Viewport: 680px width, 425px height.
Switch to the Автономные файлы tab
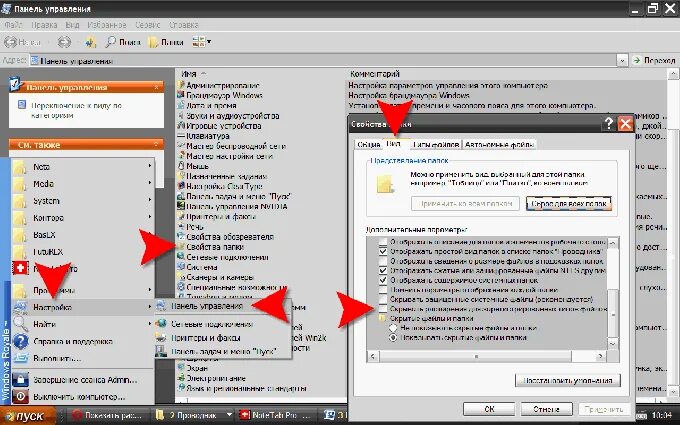pyautogui.click(x=499, y=144)
